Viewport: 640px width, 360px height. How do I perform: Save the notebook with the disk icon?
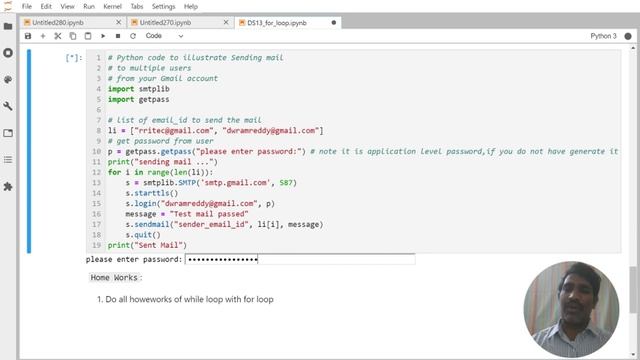pyautogui.click(x=28, y=36)
